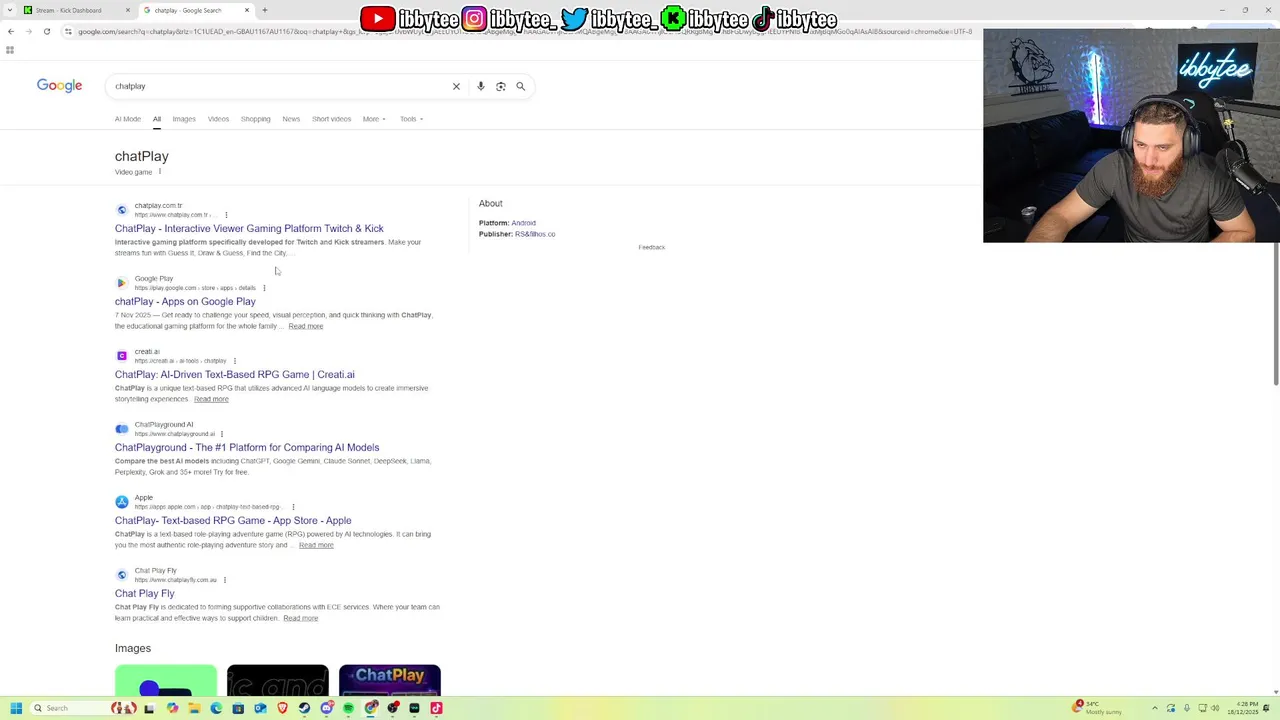The width and height of the screenshot is (1280, 720).
Task: Clear the chatplay search query
Action: click(456, 86)
